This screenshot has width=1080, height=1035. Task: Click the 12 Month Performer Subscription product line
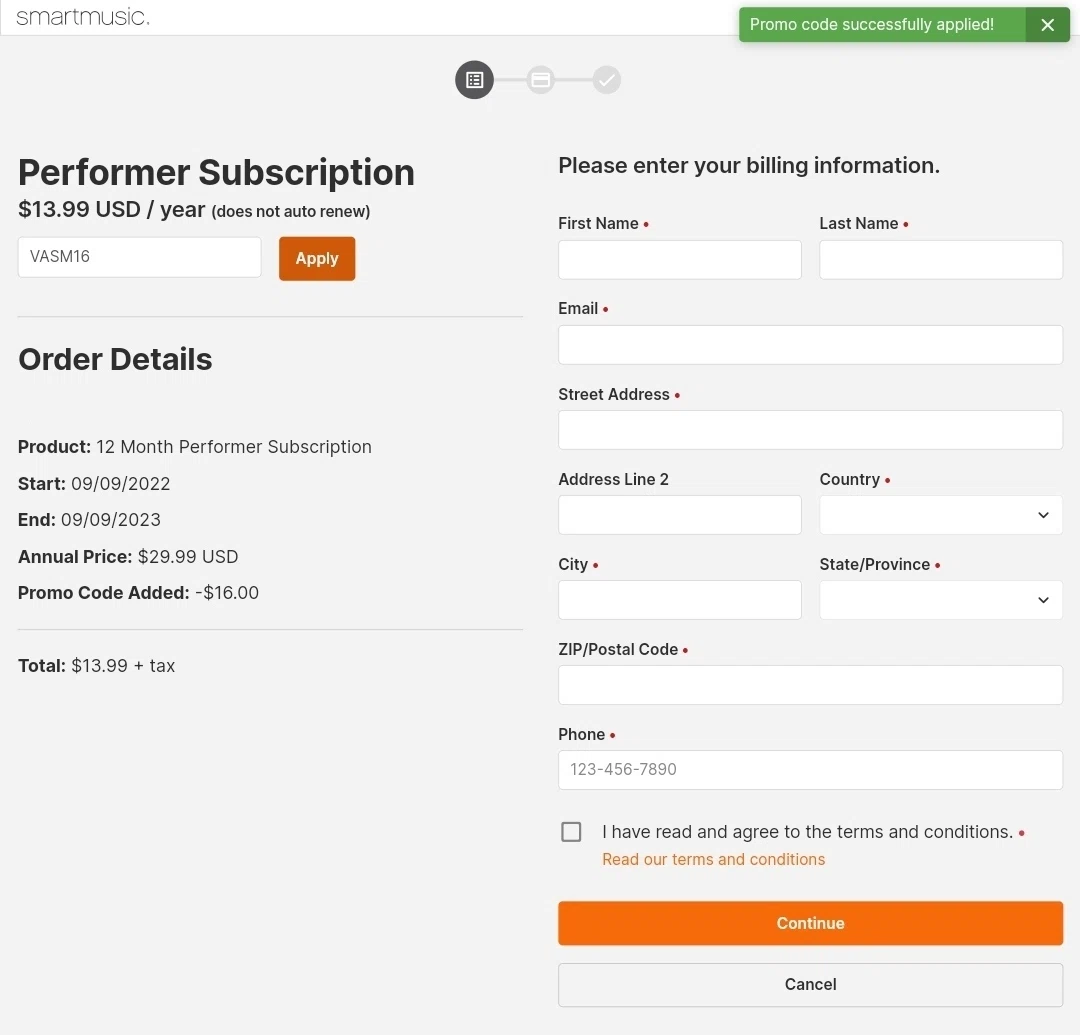point(195,447)
